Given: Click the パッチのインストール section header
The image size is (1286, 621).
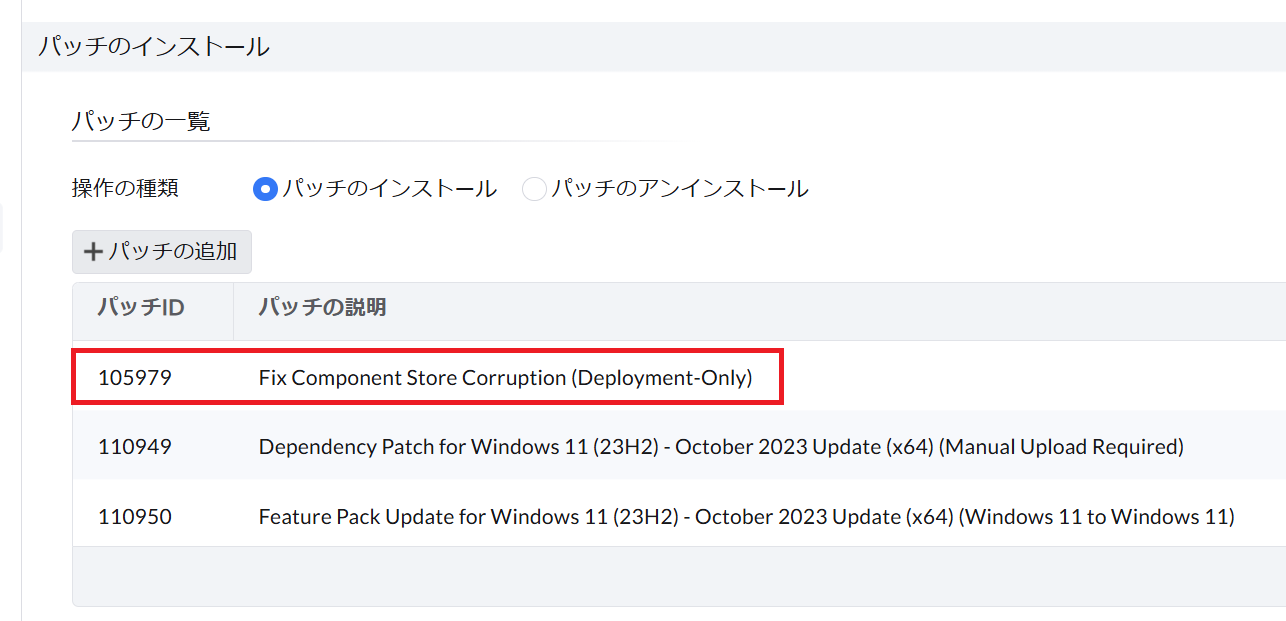Looking at the screenshot, I should coord(154,46).
